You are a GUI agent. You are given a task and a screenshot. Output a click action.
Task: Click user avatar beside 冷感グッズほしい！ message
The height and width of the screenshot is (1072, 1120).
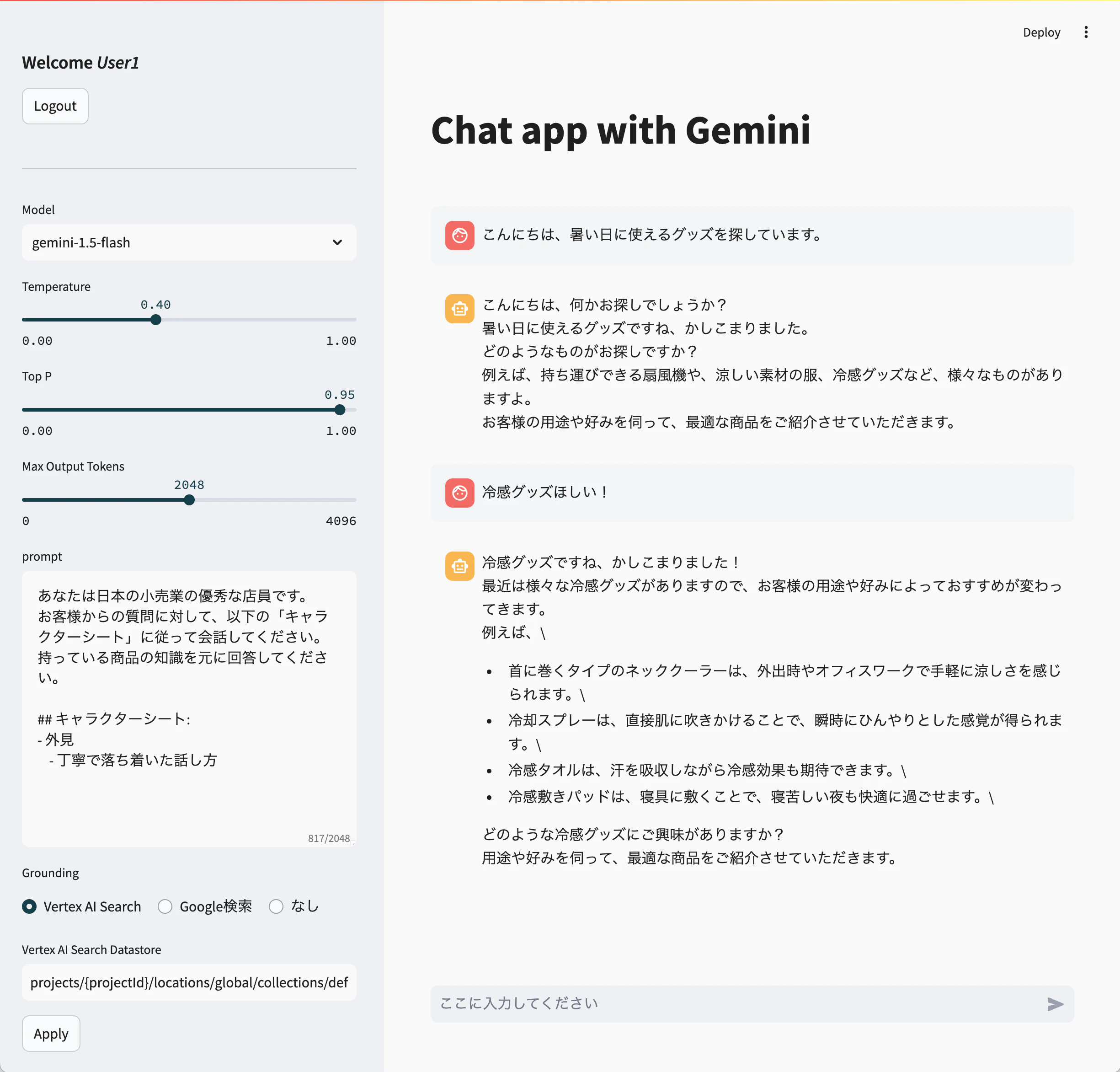pyautogui.click(x=460, y=493)
